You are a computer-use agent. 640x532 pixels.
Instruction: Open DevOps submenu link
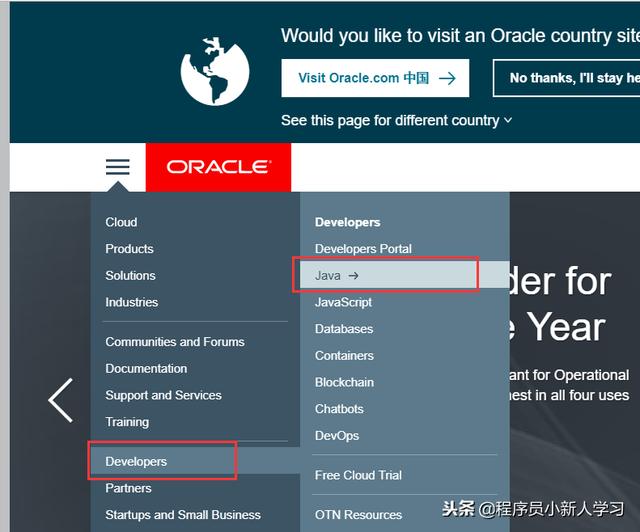(x=337, y=436)
